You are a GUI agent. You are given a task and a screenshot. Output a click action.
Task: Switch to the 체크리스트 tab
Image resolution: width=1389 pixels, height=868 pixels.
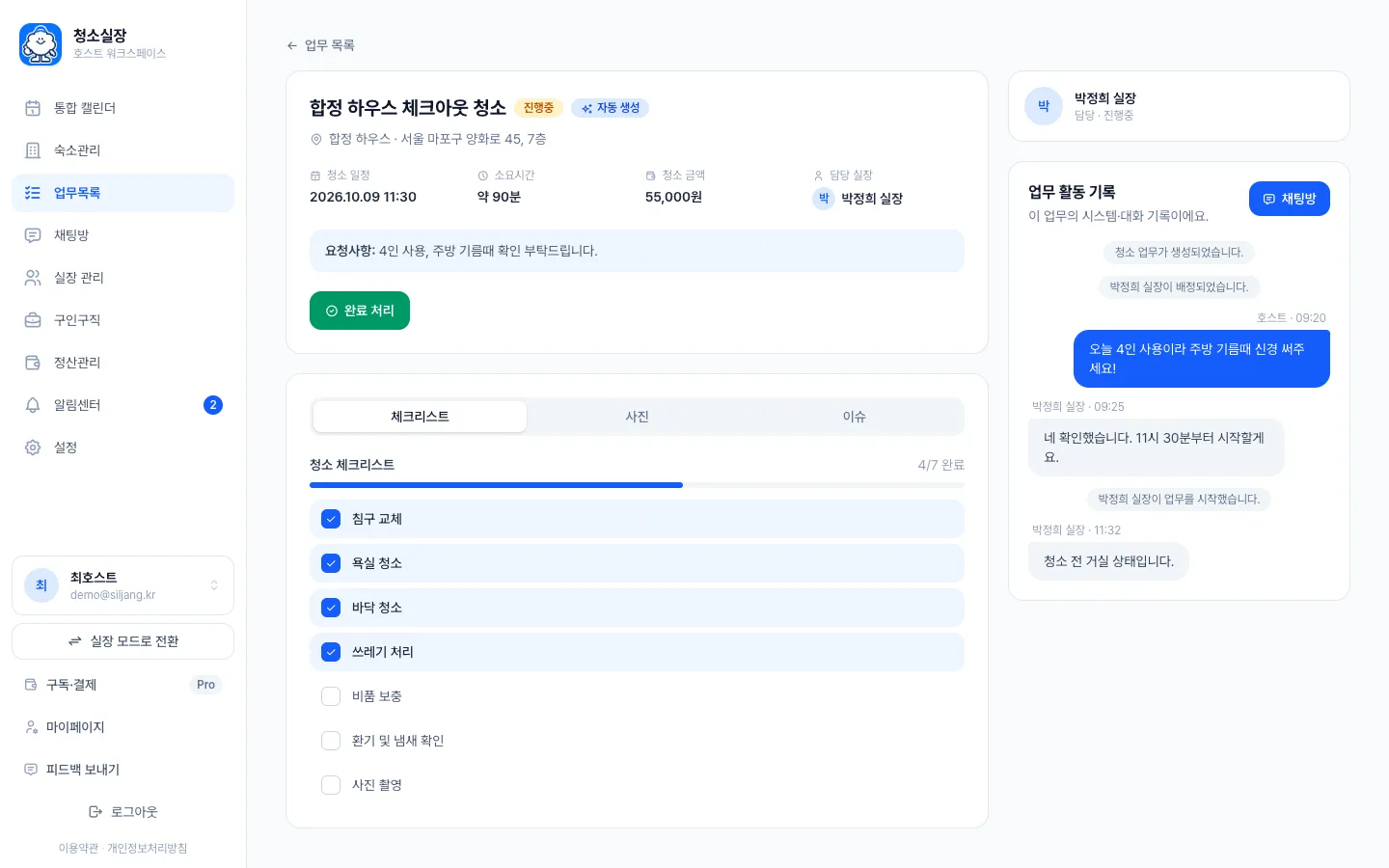[x=420, y=417]
